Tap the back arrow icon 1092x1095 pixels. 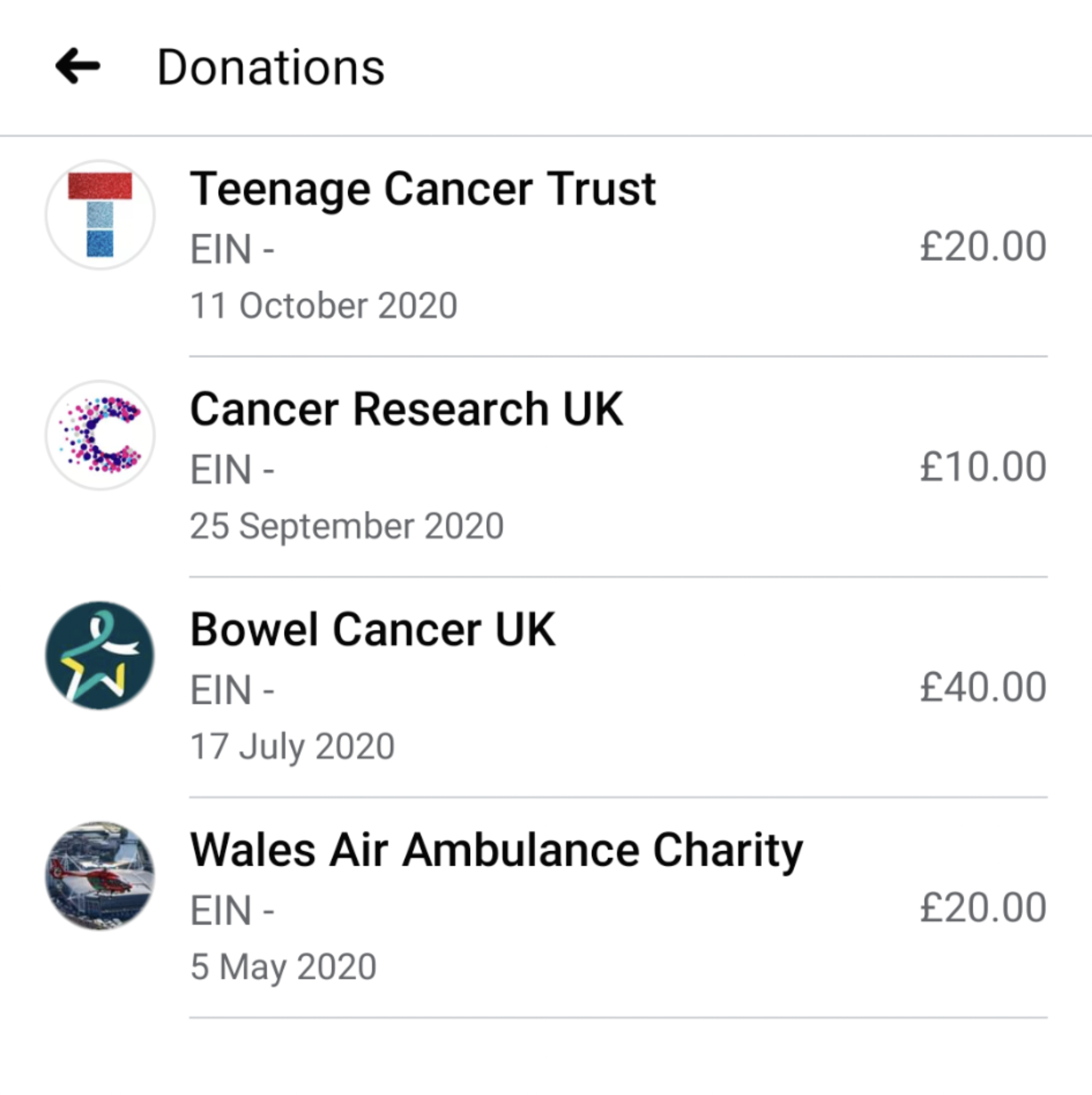pos(78,66)
